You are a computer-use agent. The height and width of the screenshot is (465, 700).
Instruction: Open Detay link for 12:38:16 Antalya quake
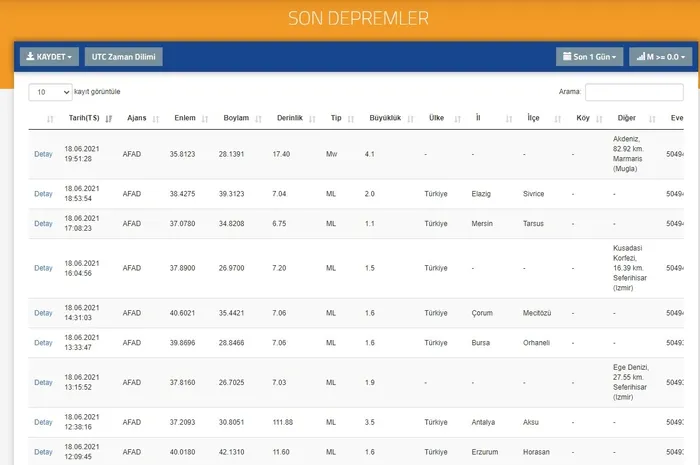click(43, 422)
